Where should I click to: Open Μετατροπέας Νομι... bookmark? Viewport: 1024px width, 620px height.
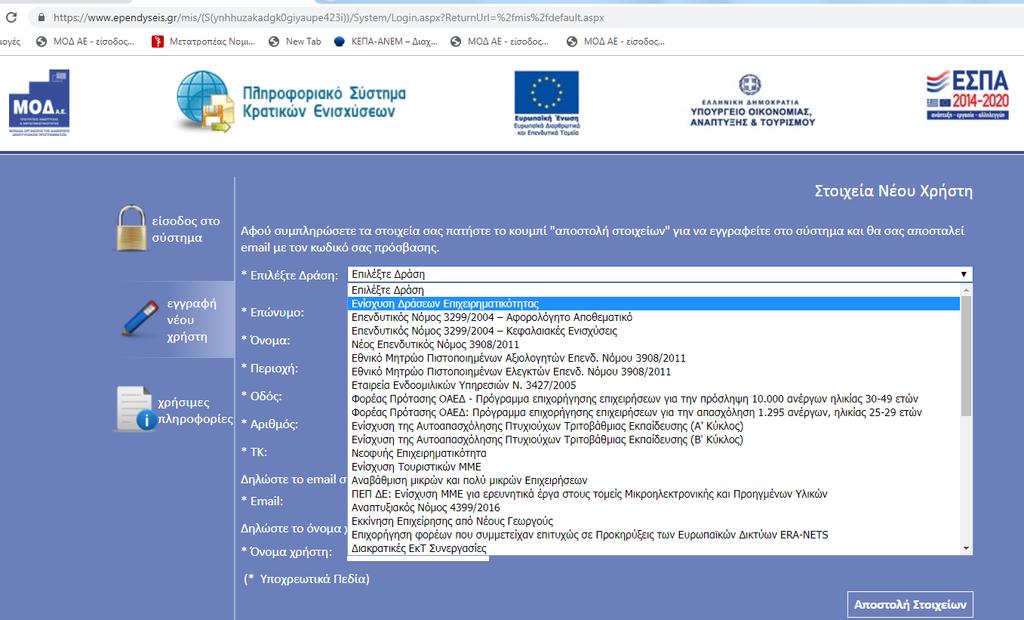coord(203,41)
